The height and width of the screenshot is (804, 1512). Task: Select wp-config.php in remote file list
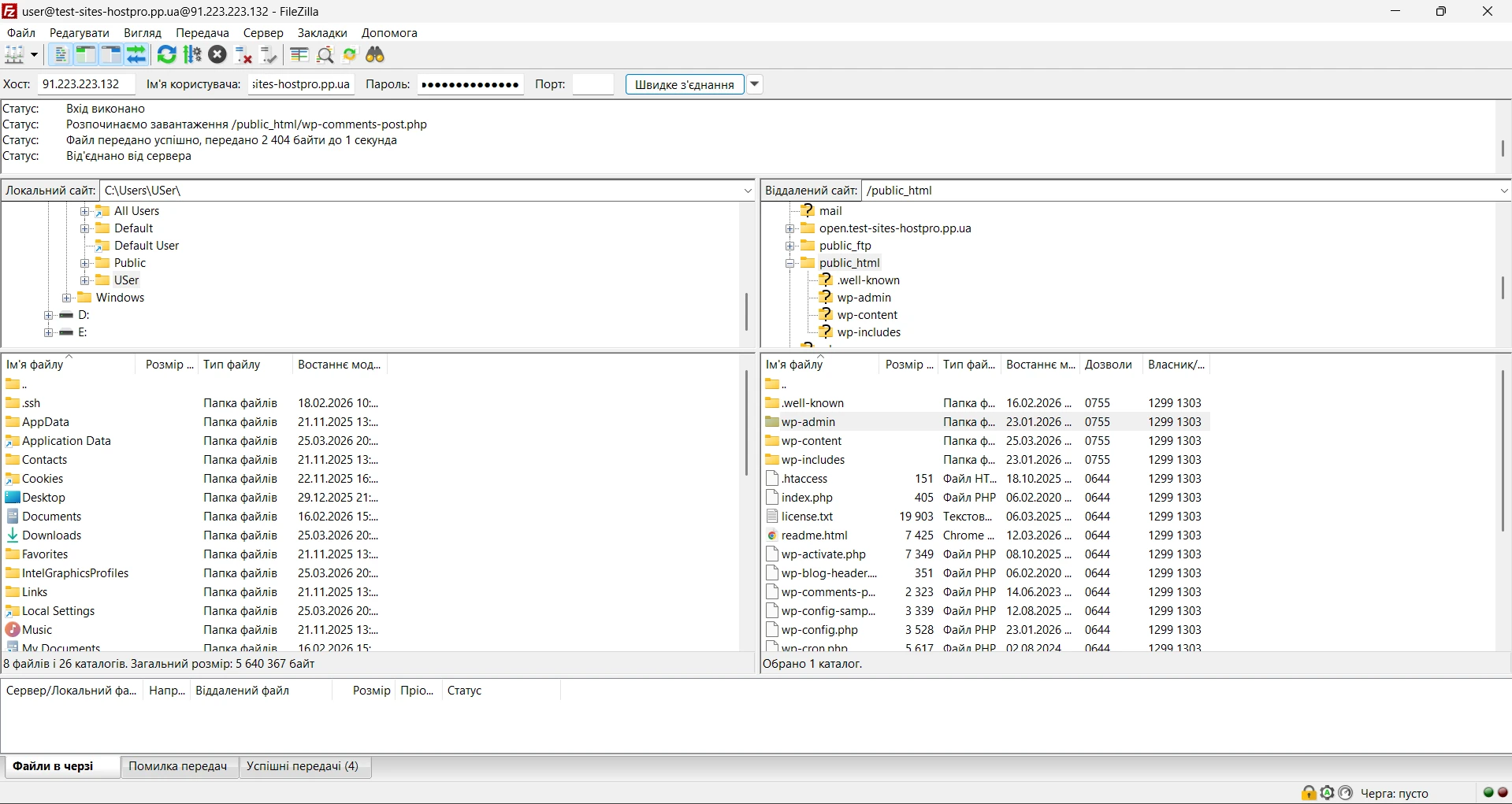819,630
